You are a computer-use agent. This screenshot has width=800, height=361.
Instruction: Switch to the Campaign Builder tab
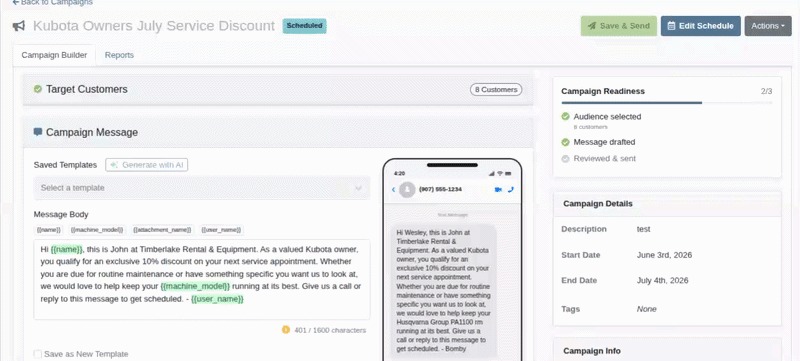tap(54, 55)
